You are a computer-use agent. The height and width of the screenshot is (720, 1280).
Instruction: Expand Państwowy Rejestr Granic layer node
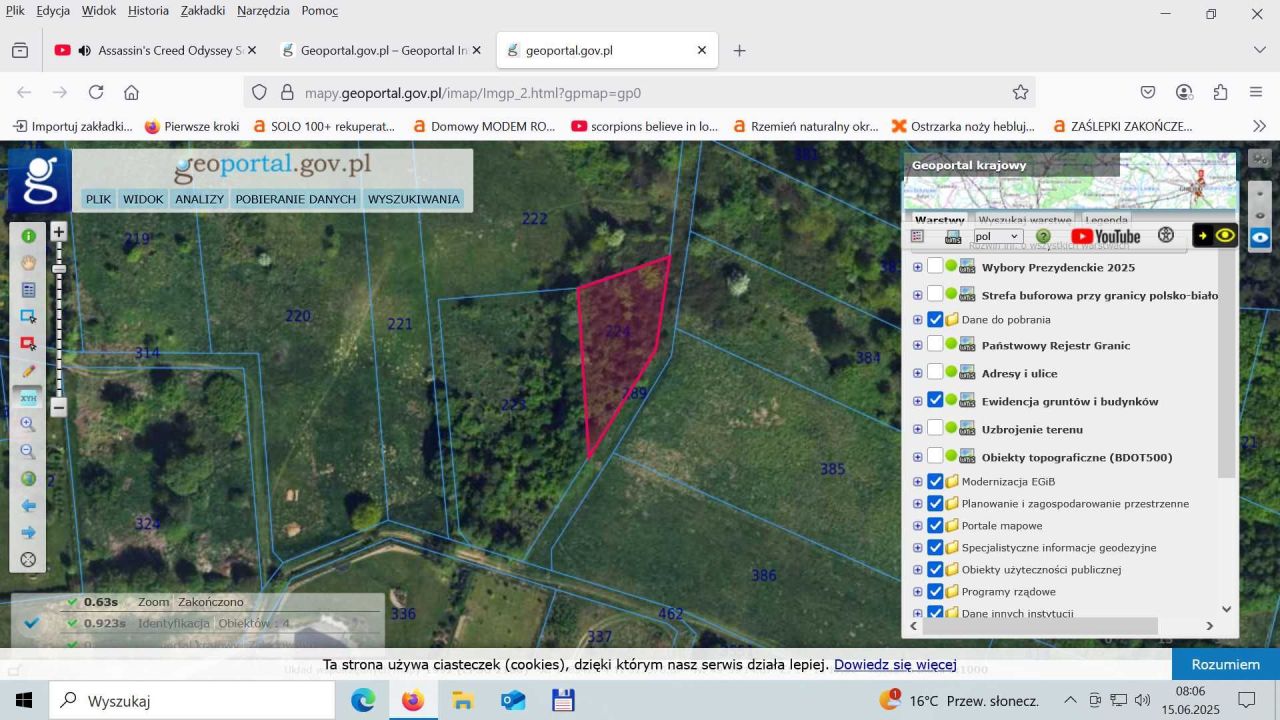tap(918, 345)
